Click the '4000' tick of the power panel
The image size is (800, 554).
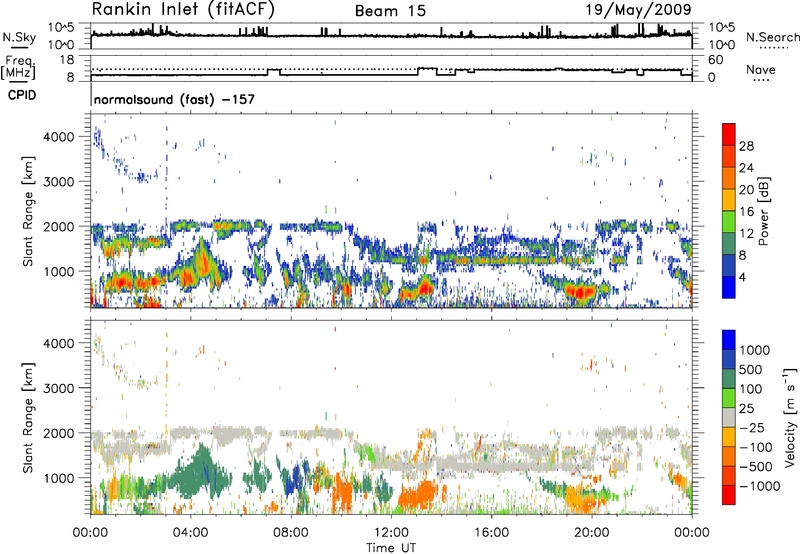(x=58, y=137)
